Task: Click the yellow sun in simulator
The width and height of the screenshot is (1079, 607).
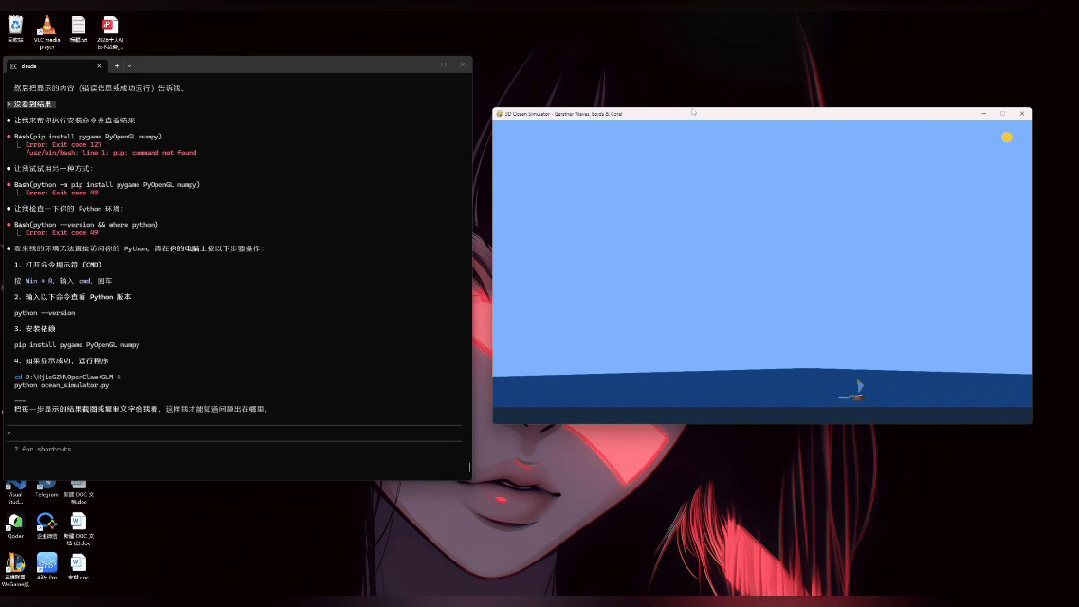Action: [x=1007, y=138]
